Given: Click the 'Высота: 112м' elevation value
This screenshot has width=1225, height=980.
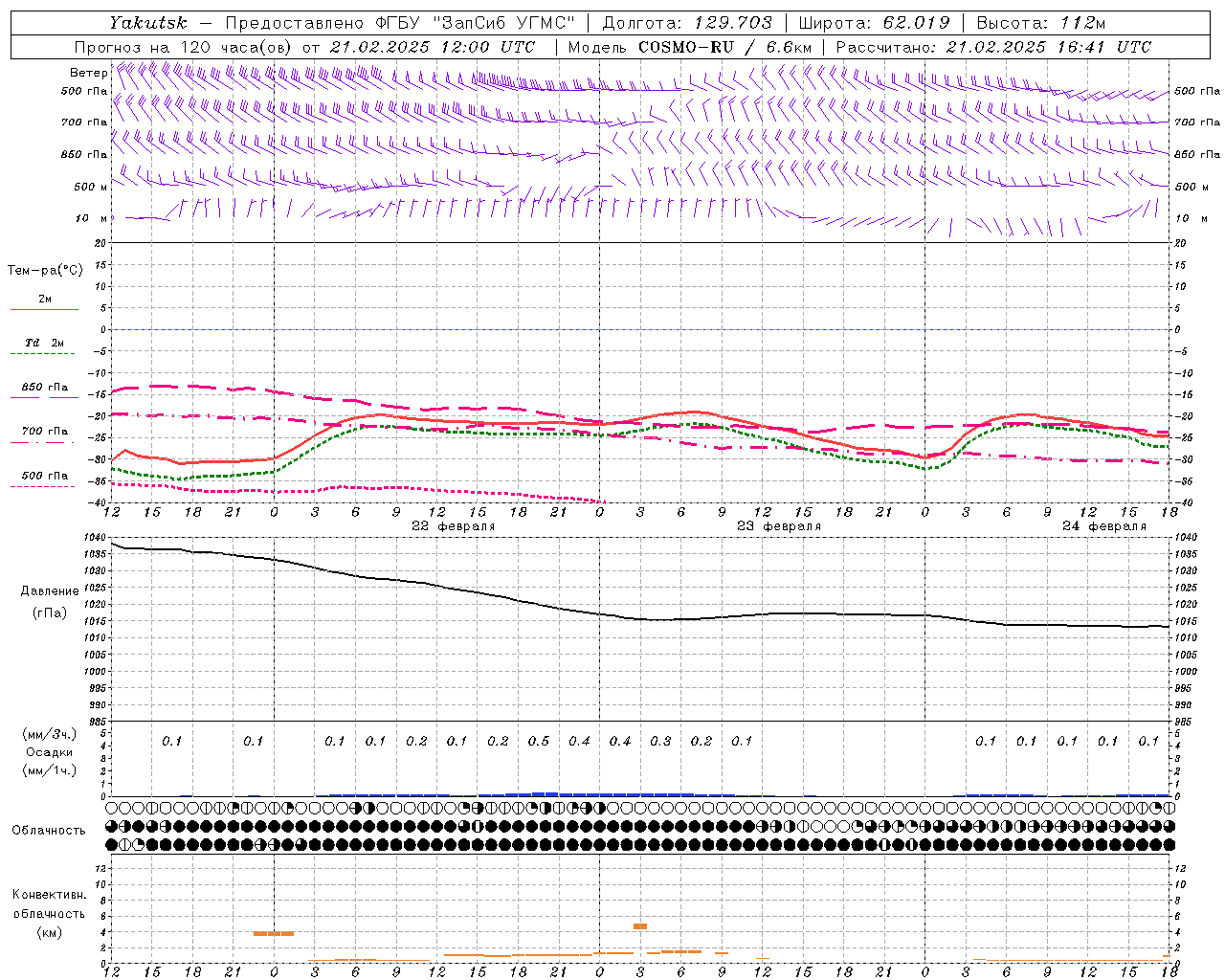Looking at the screenshot, I should (1041, 23).
